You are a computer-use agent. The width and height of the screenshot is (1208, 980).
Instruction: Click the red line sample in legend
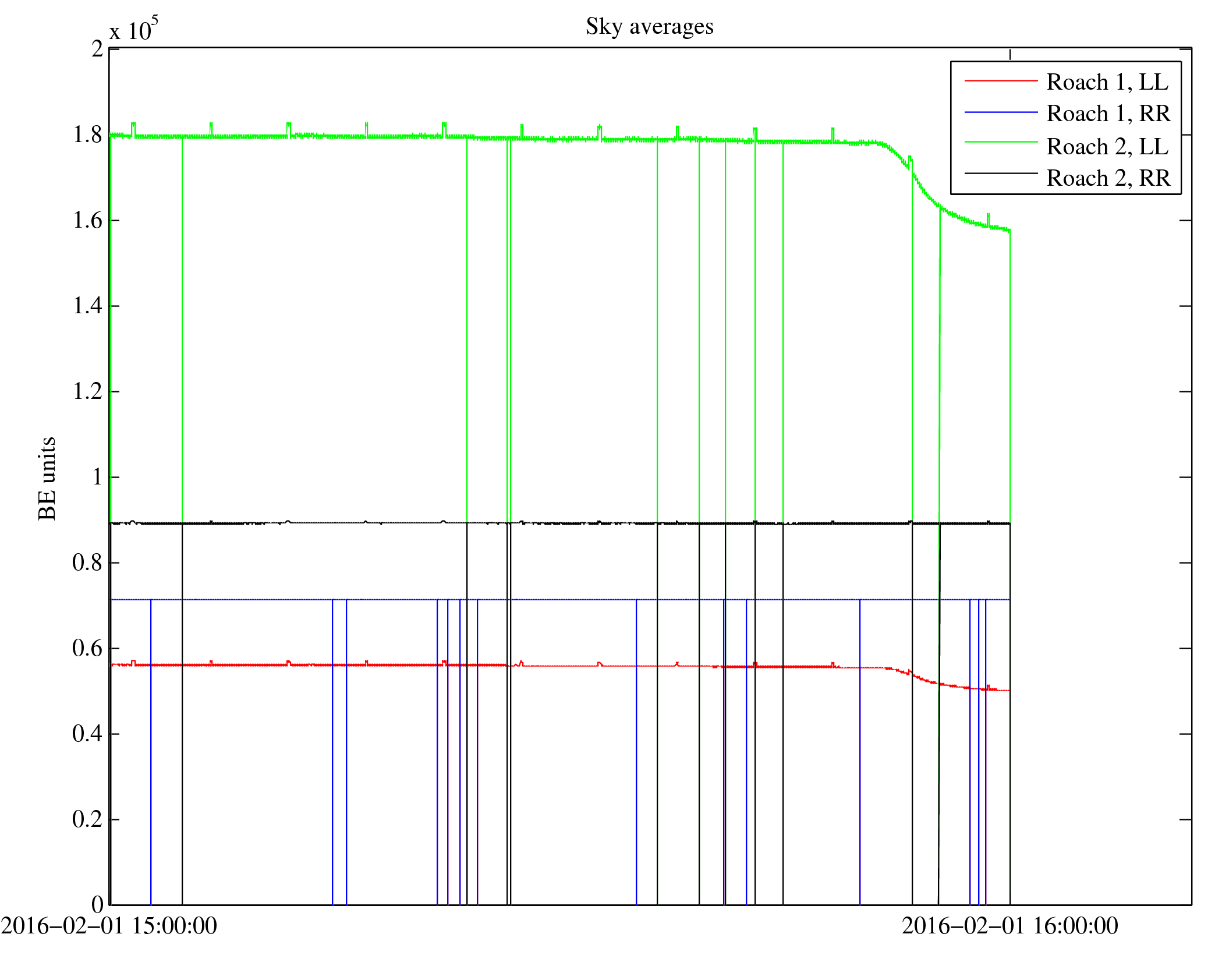1001,80
